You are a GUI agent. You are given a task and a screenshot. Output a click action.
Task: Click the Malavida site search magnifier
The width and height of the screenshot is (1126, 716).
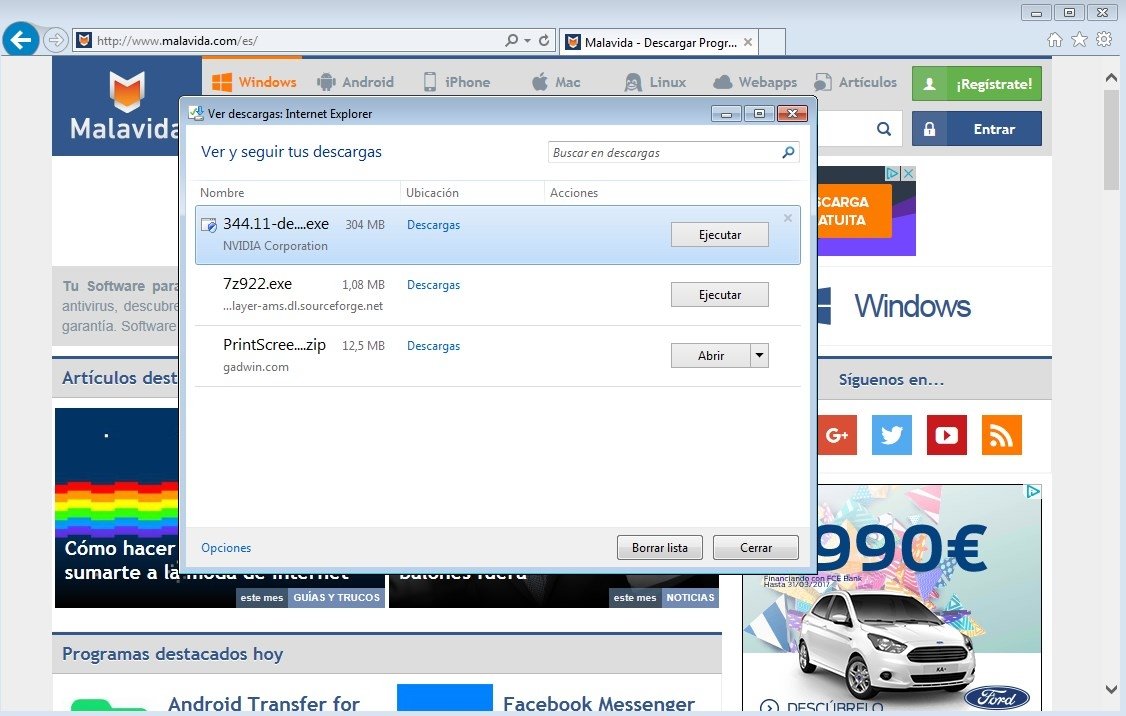click(x=884, y=129)
